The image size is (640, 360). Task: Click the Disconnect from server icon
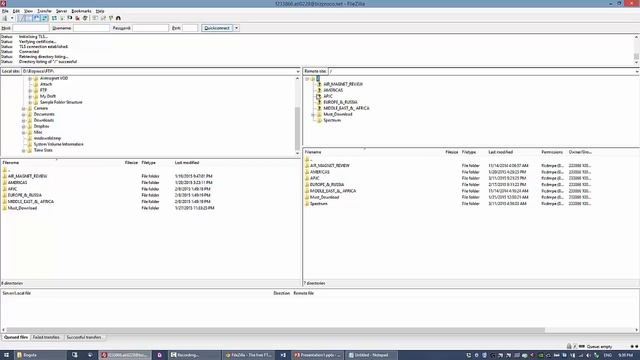point(78,18)
